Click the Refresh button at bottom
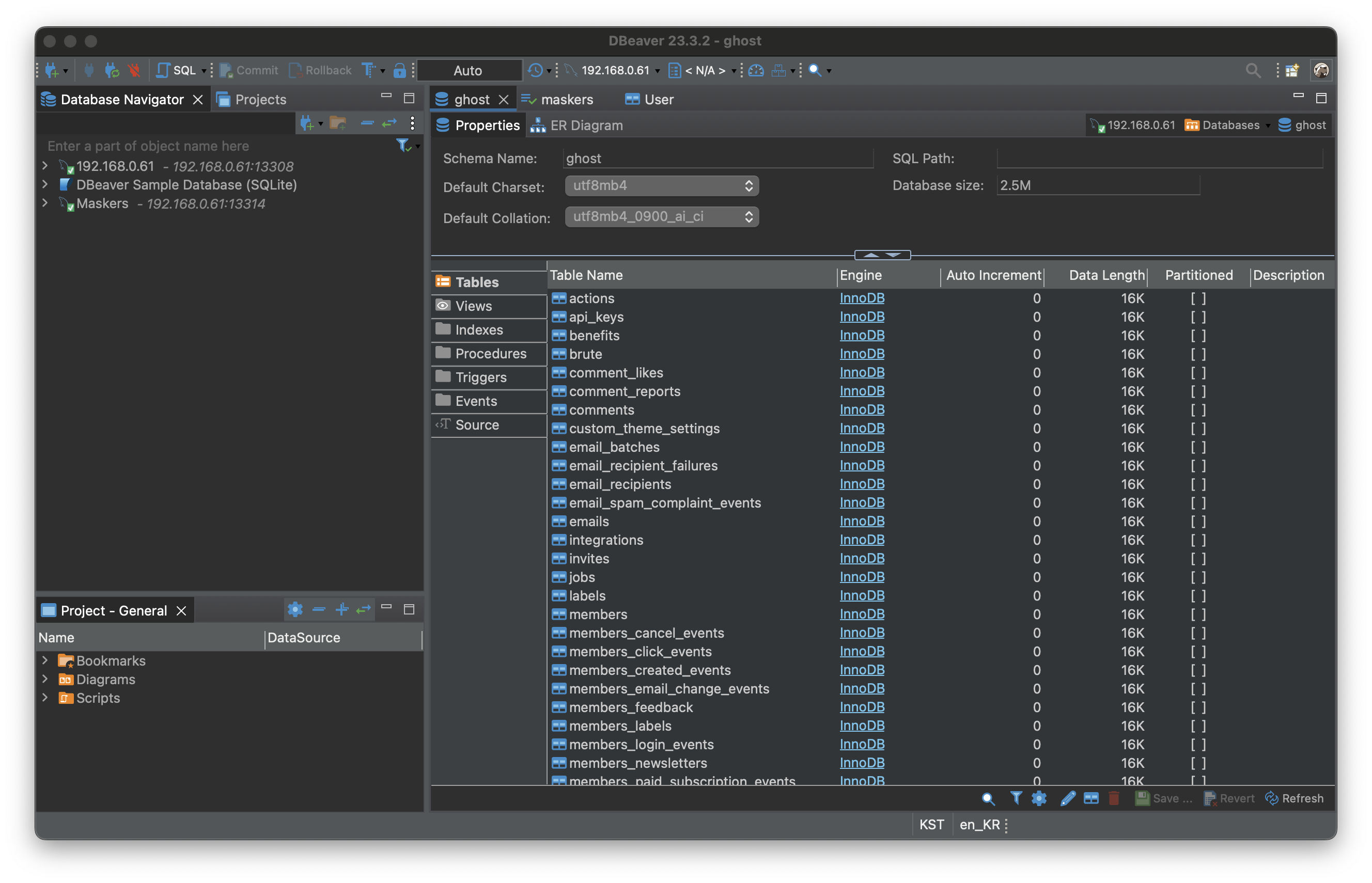The width and height of the screenshot is (1372, 883). point(1294,799)
